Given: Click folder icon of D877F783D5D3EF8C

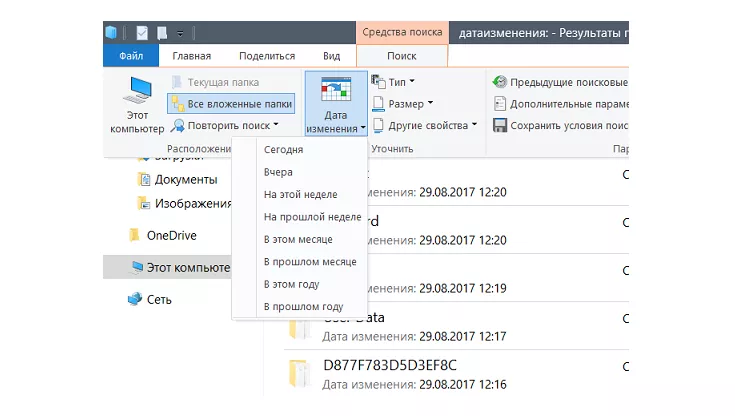Looking at the screenshot, I should (x=299, y=373).
